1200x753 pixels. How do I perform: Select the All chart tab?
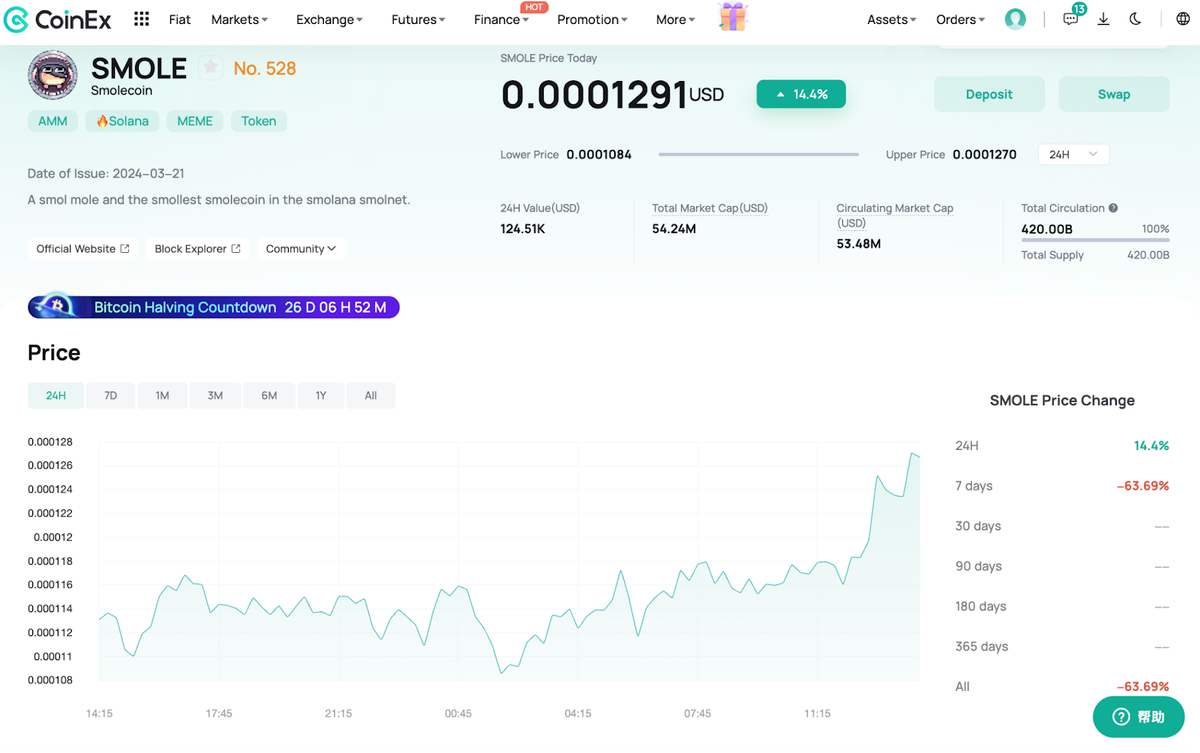[371, 396]
